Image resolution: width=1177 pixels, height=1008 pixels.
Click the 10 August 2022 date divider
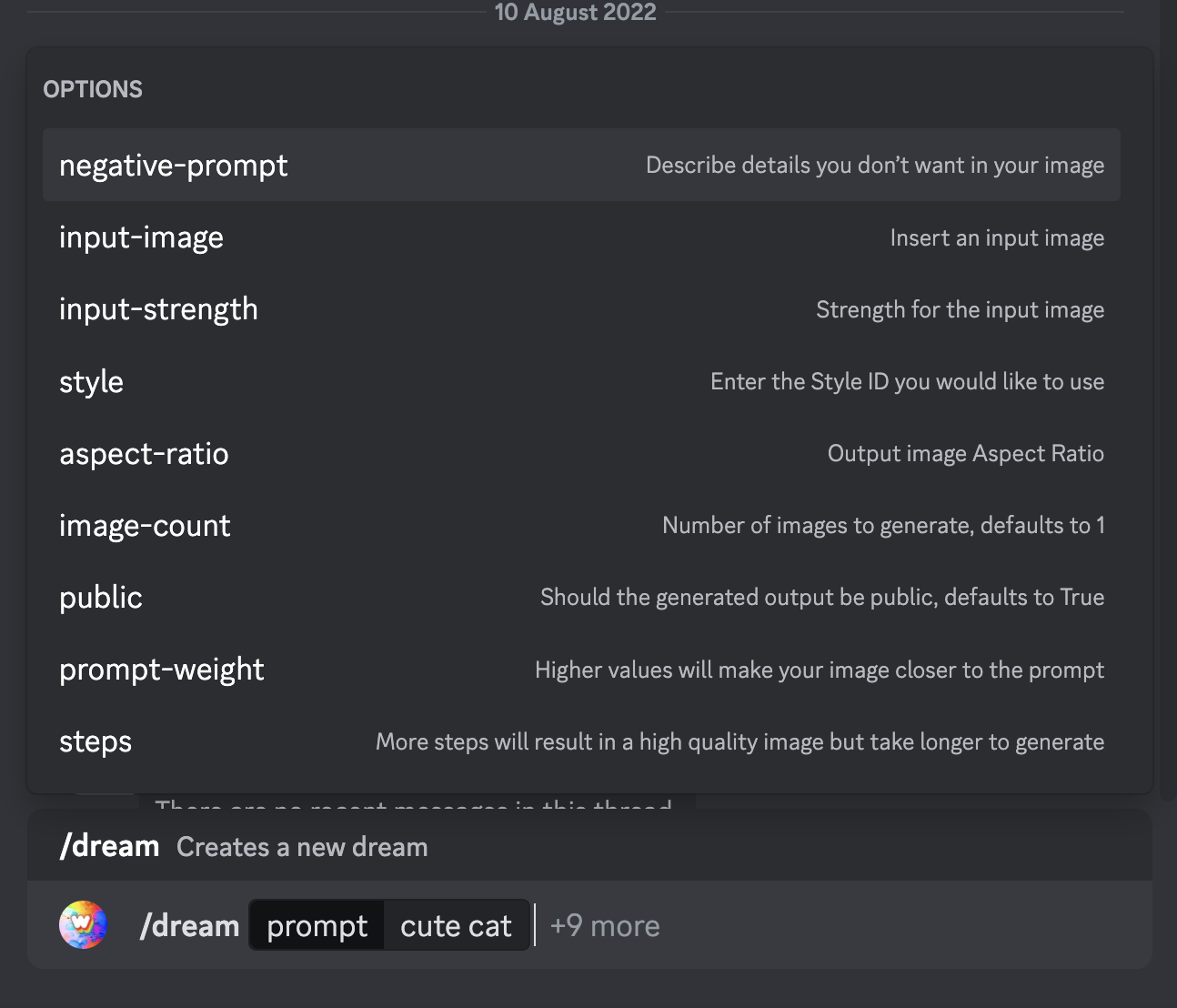tap(575, 13)
